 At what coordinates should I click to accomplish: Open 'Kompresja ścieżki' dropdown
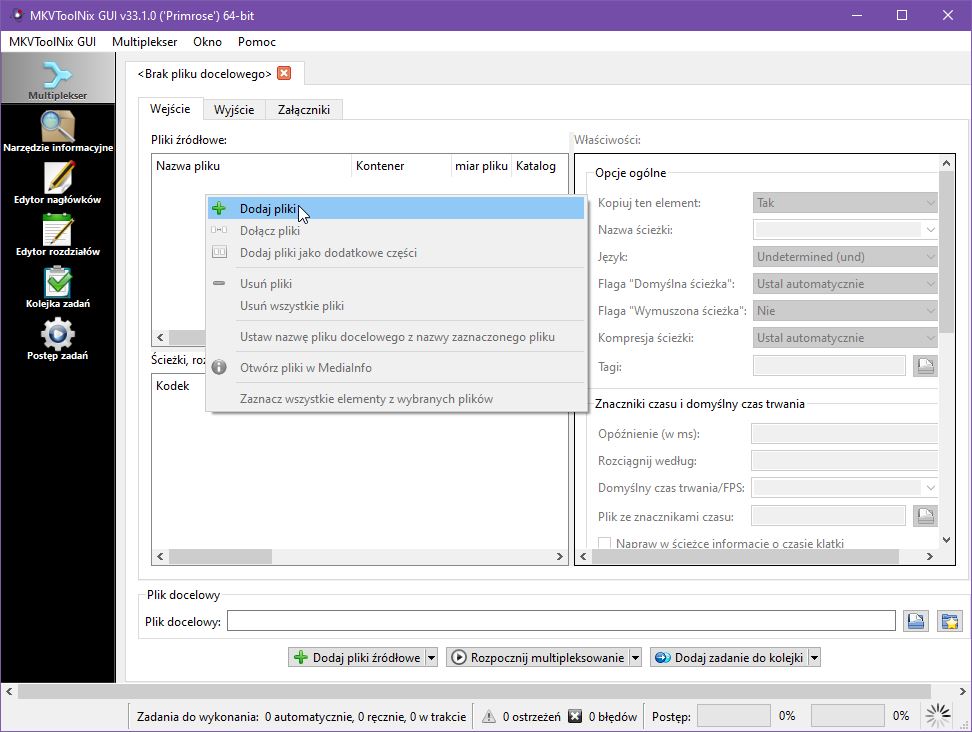coord(845,338)
